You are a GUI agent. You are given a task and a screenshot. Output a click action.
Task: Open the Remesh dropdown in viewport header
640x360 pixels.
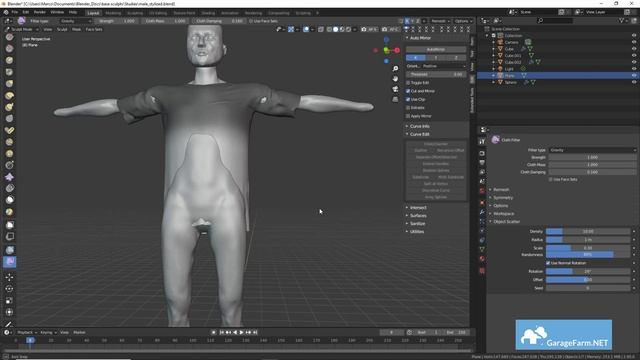[x=440, y=21]
